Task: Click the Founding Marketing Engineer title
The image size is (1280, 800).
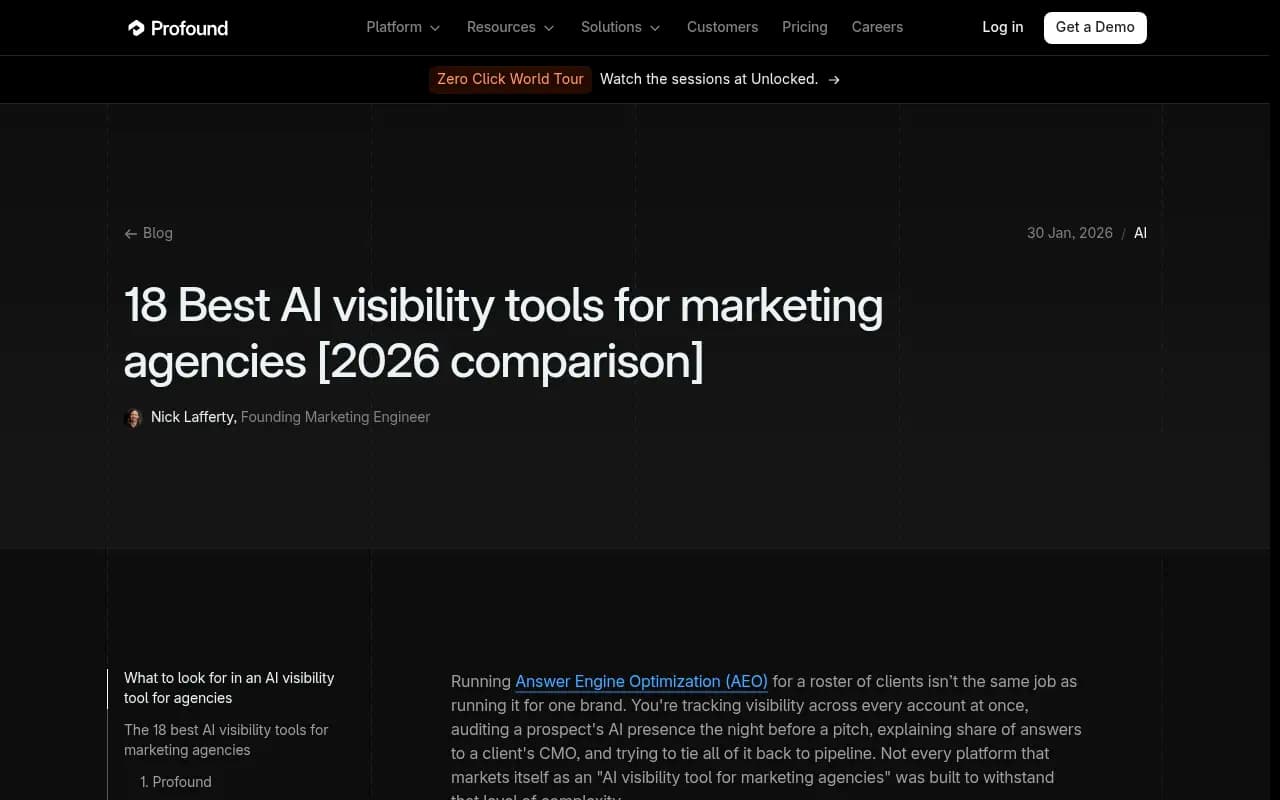Action: pos(335,417)
